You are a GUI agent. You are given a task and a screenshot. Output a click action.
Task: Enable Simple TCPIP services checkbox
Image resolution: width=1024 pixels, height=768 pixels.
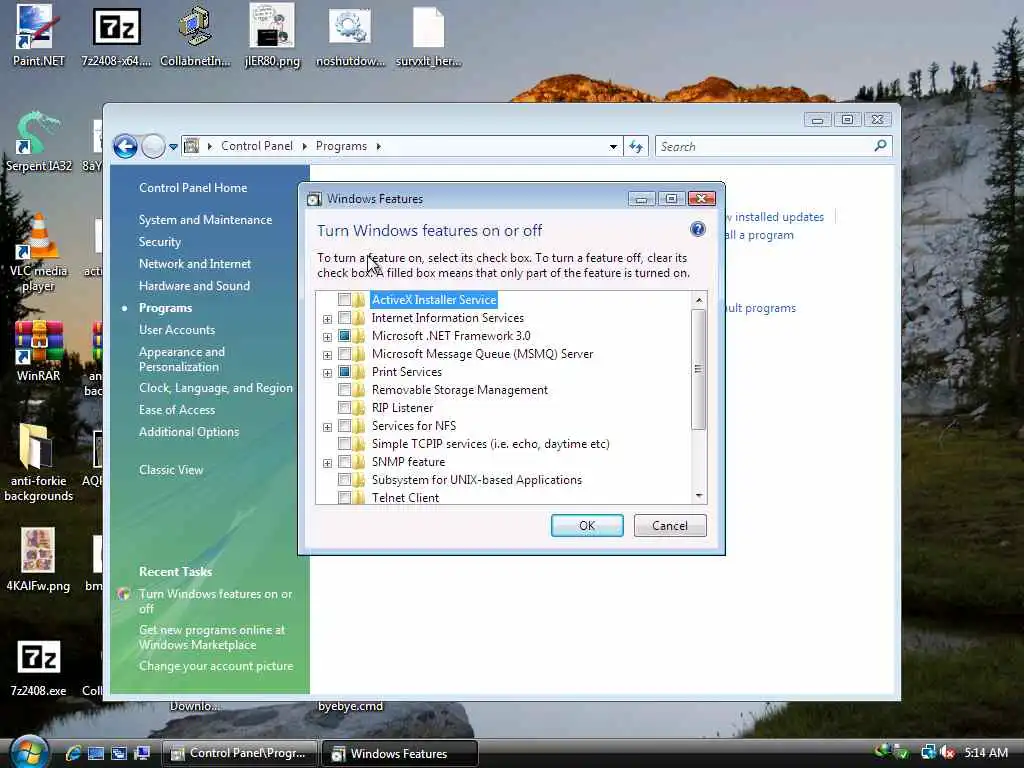tap(344, 443)
